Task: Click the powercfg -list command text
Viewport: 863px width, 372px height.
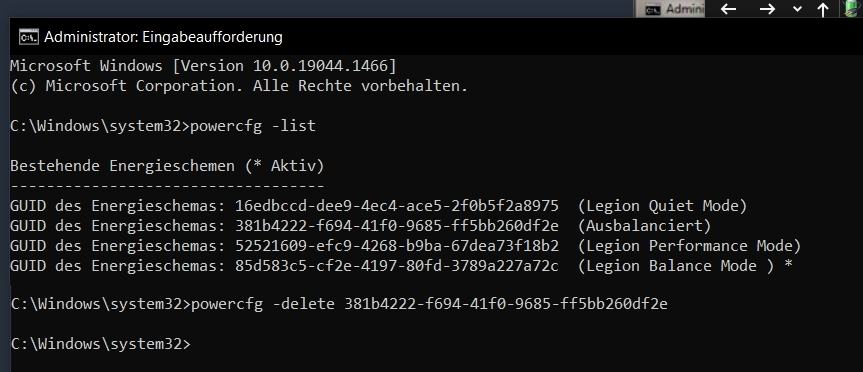Action: [x=253, y=126]
